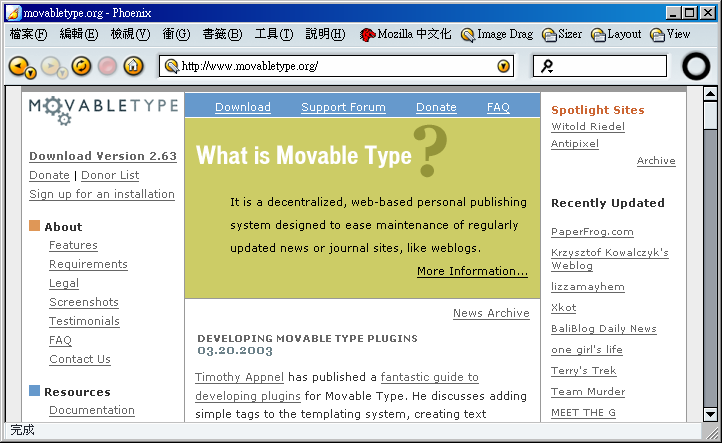Open the Forward button history dropdown
Viewport: 722px width, 443px height.
(63, 73)
